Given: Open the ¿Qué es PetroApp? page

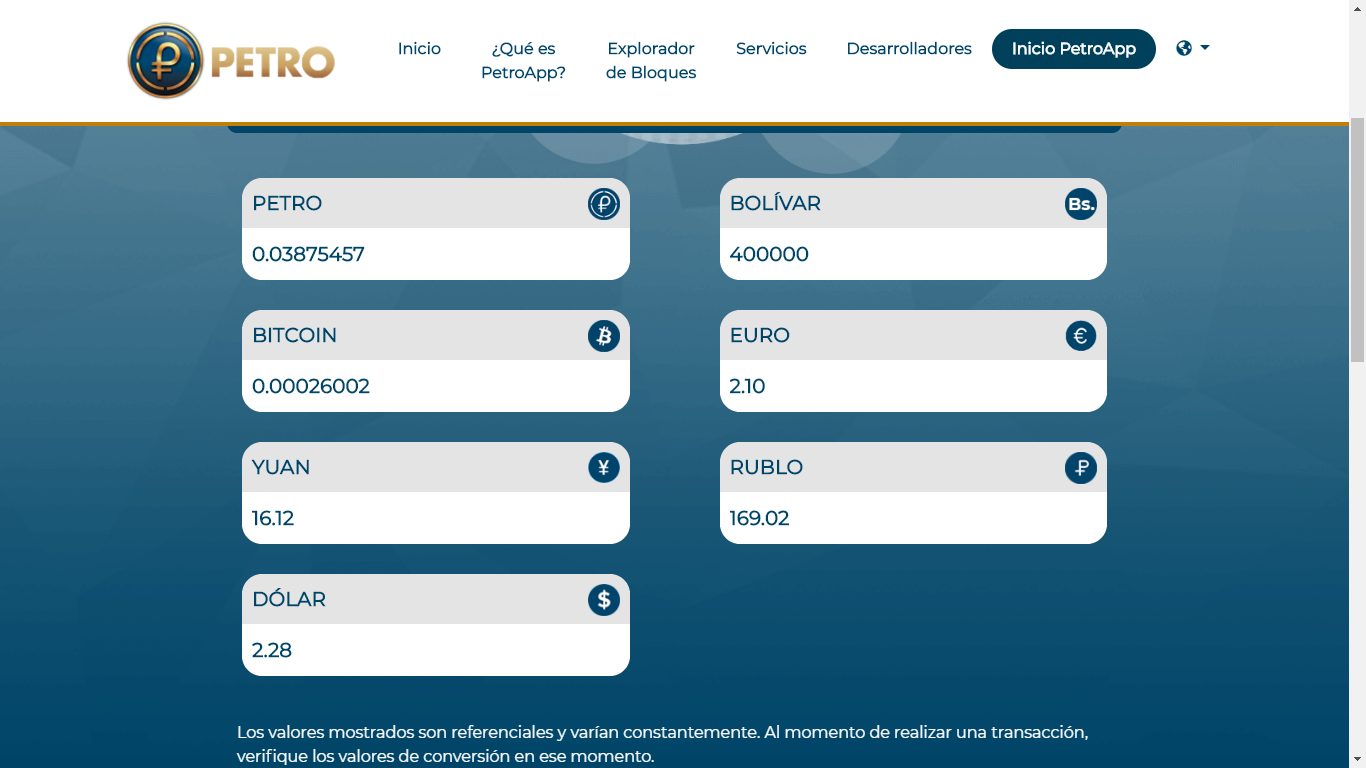Looking at the screenshot, I should (x=523, y=61).
